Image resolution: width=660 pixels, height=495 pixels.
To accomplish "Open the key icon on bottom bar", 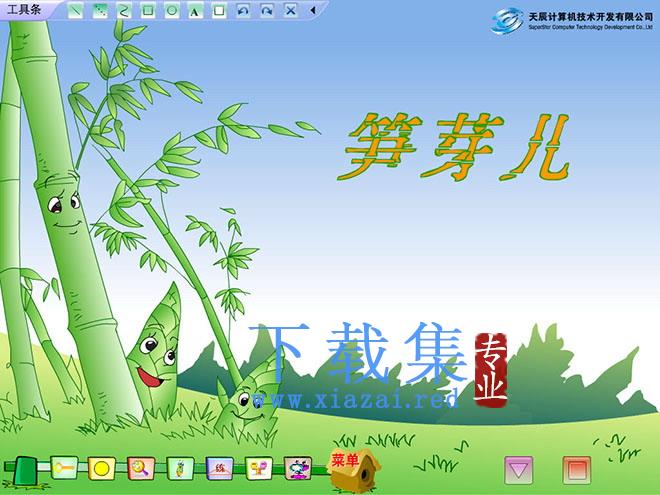I will point(64,468).
